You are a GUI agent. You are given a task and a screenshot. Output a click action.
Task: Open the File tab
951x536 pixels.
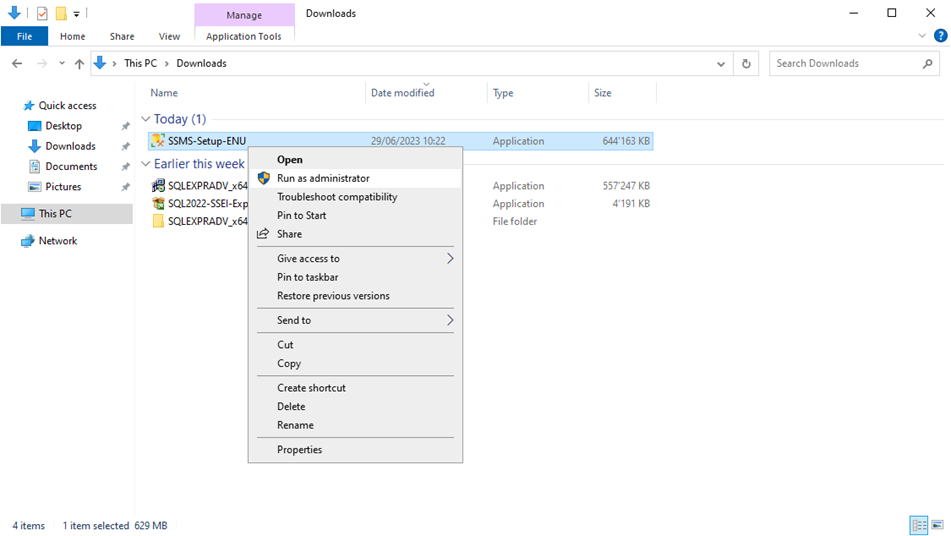pyautogui.click(x=24, y=36)
